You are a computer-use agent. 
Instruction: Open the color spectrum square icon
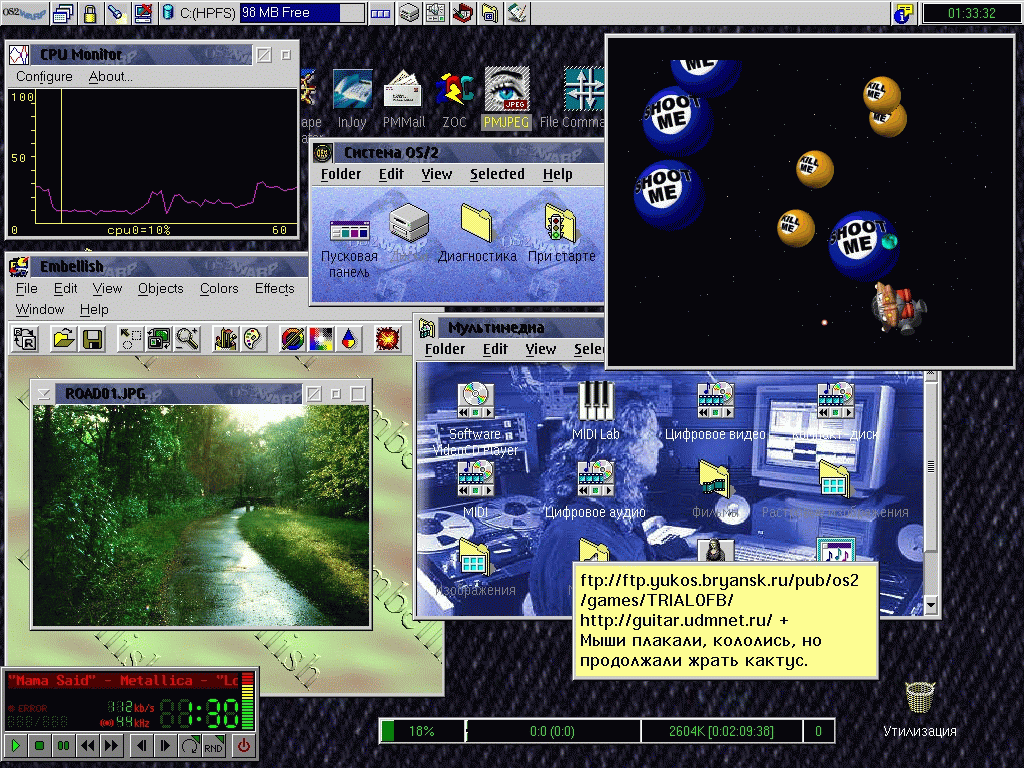321,339
